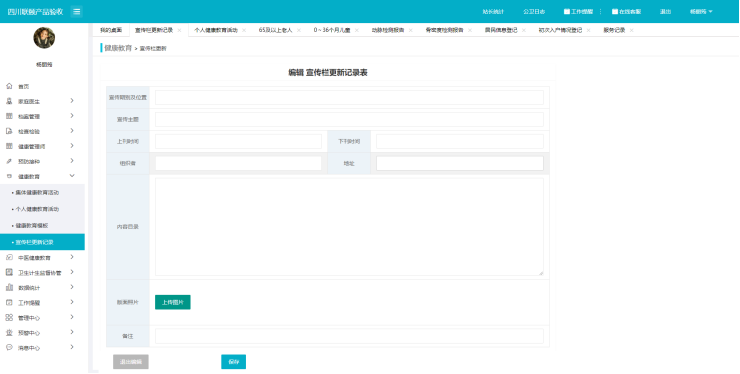Viewport: 740px width, 374px height.
Task: Click the 首页 home icon
Action: (x=9, y=86)
